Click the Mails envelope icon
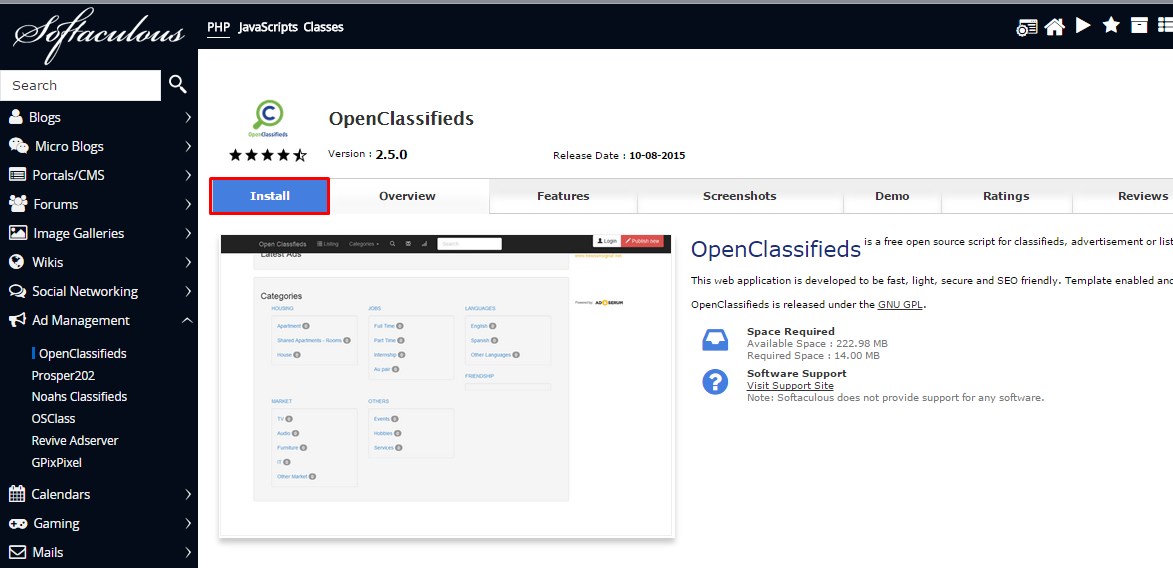 17,552
